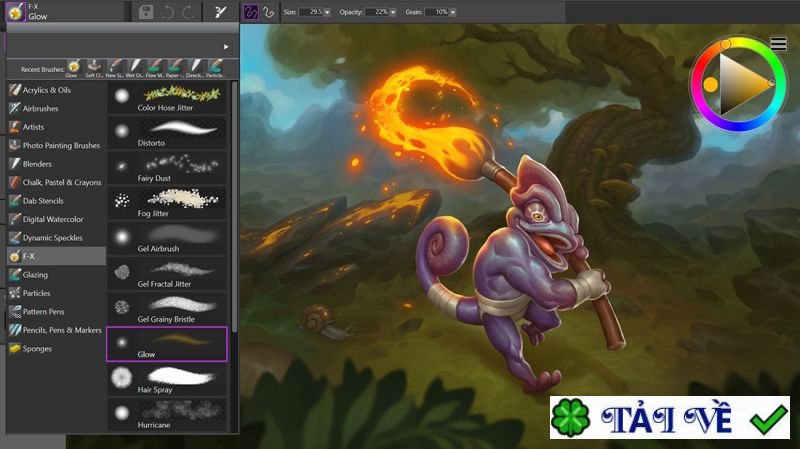
Task: Open the color wheel hamburger menu
Action: pos(779,44)
